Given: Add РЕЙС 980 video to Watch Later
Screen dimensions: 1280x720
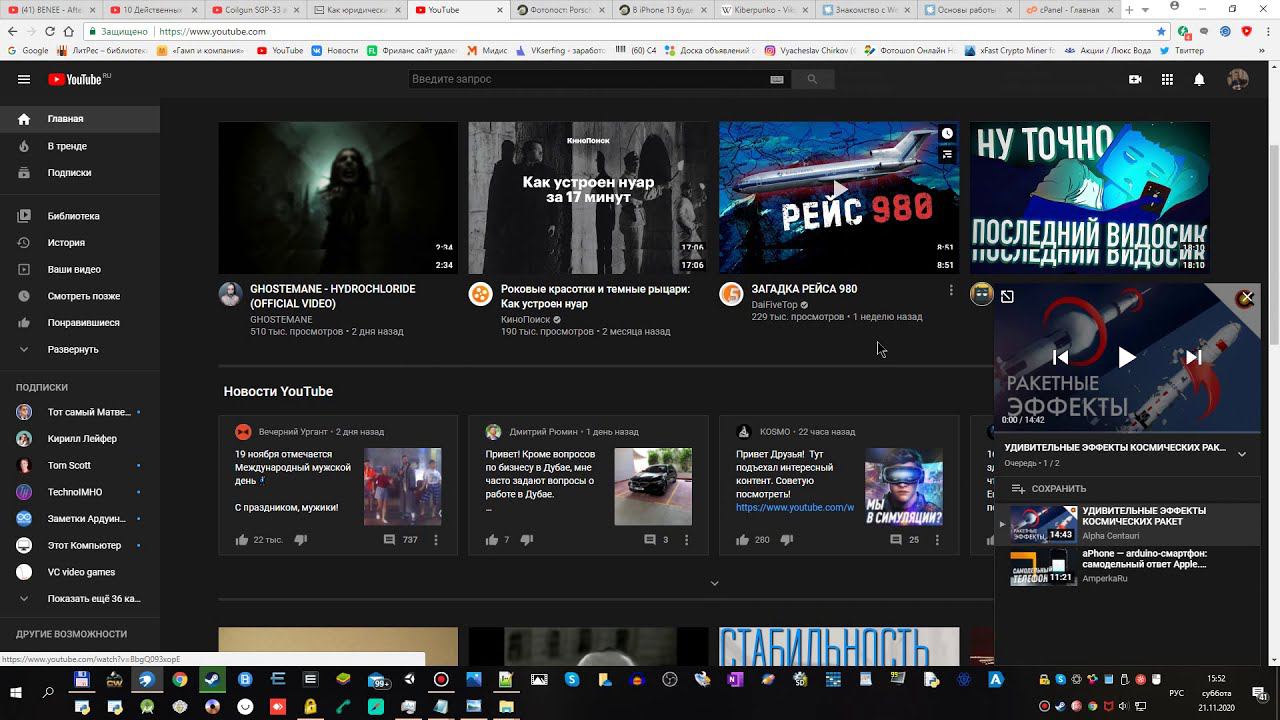Looking at the screenshot, I should coord(947,133).
